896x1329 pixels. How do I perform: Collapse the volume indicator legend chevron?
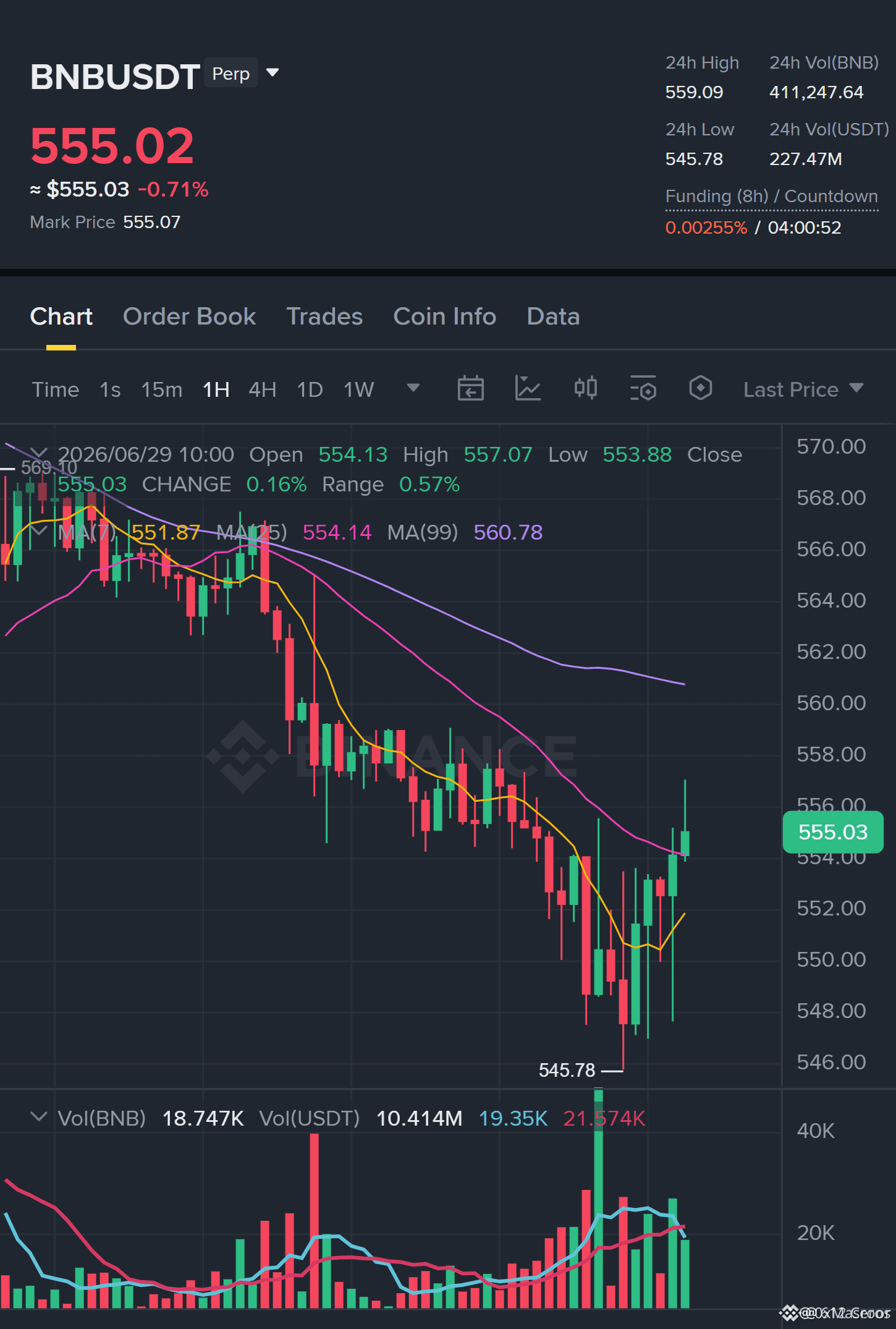pos(38,1116)
